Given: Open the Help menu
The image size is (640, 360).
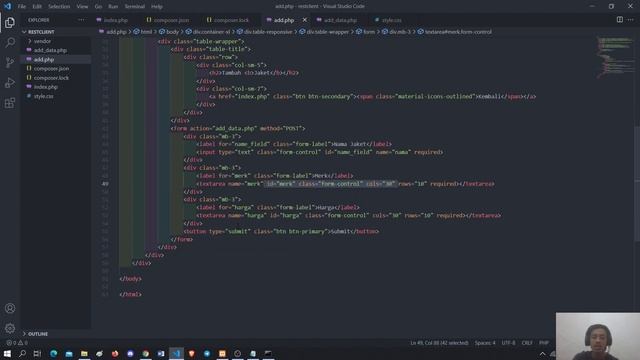Looking at the screenshot, I should [x=157, y=7].
